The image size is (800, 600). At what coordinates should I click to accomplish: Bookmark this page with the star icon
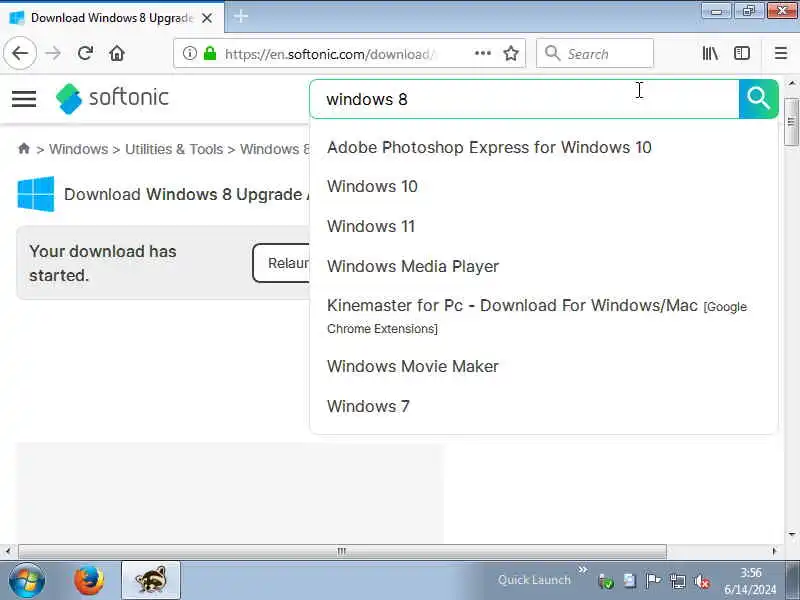(511, 53)
